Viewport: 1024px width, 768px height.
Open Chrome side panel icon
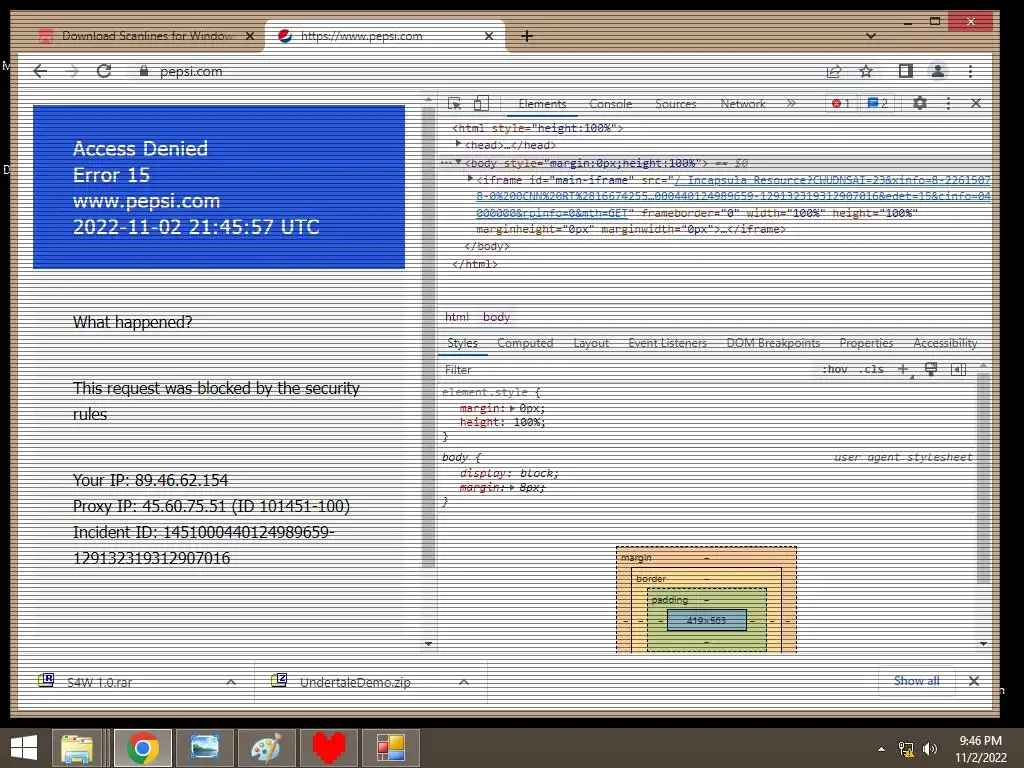905,71
